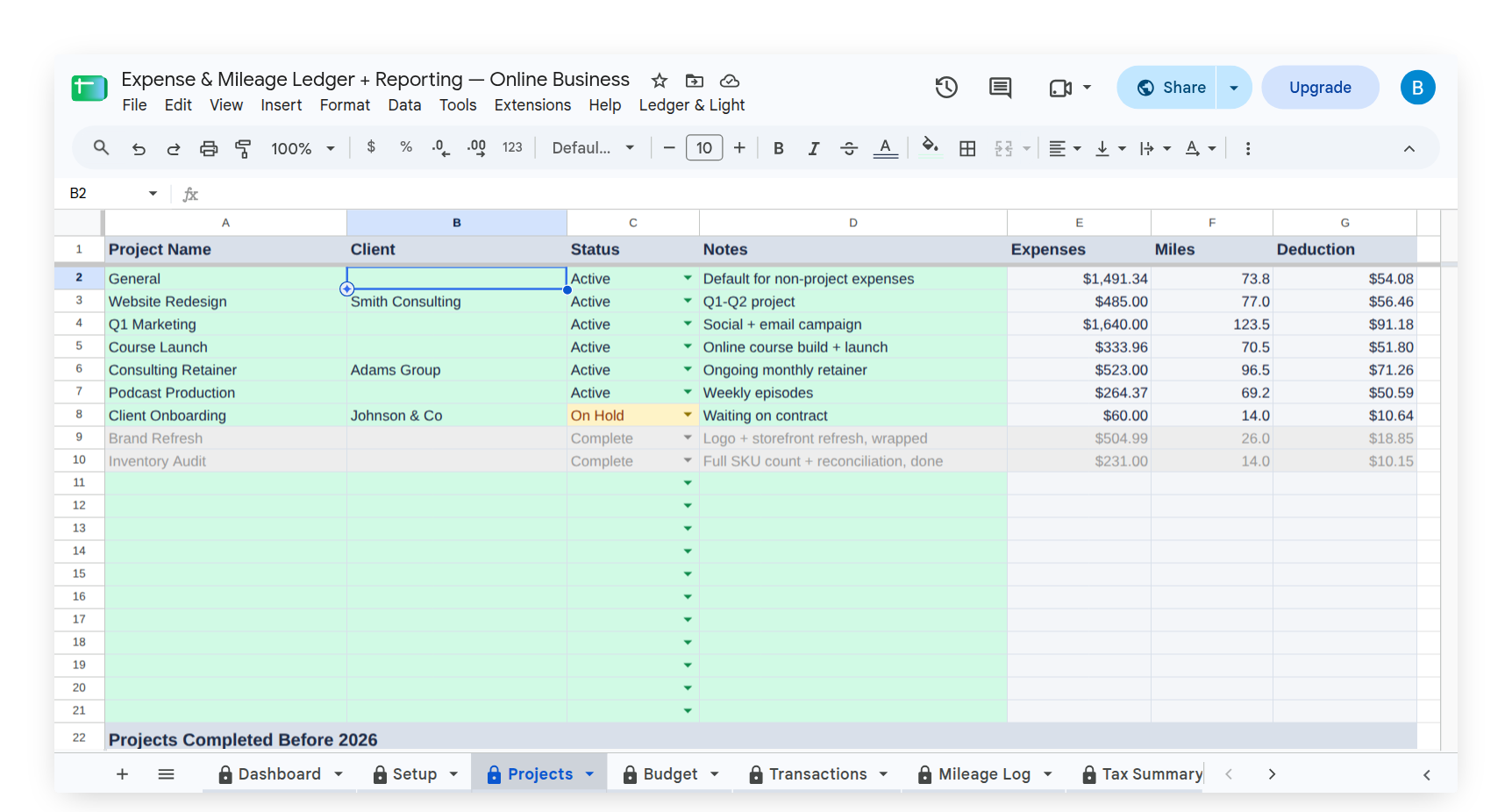Show the all sheets list

(166, 774)
